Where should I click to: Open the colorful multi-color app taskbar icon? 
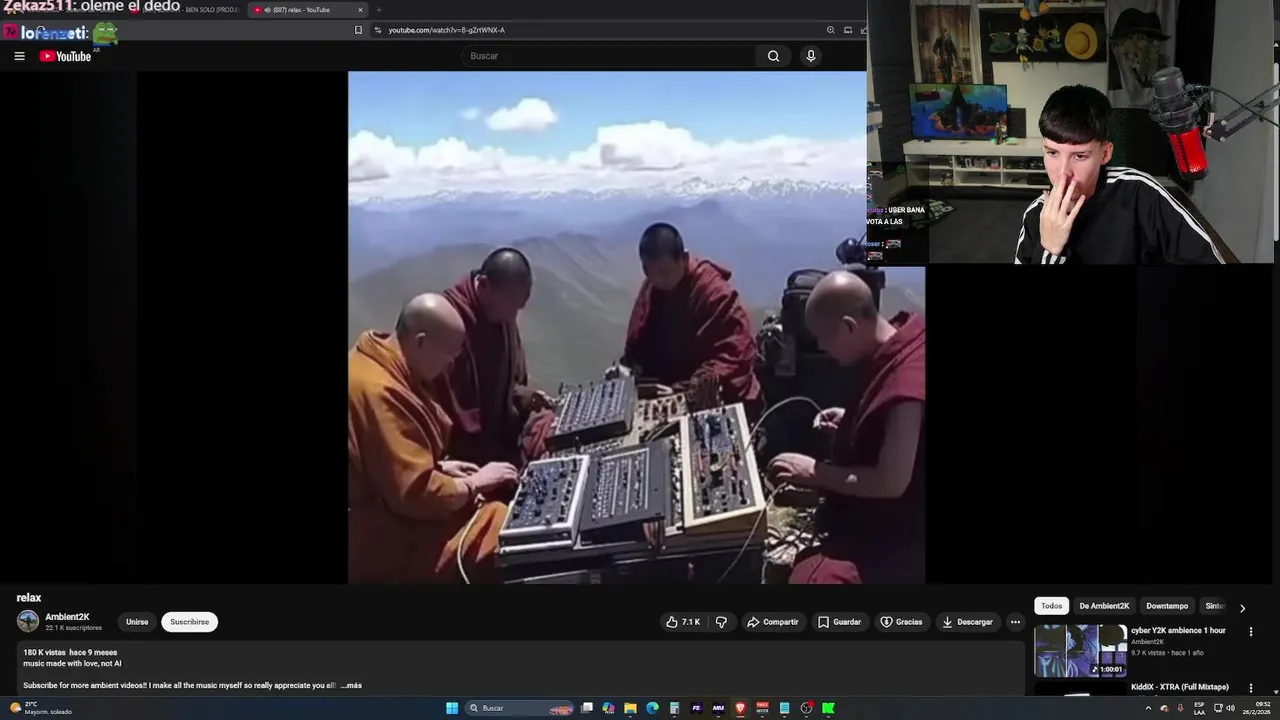pos(608,708)
